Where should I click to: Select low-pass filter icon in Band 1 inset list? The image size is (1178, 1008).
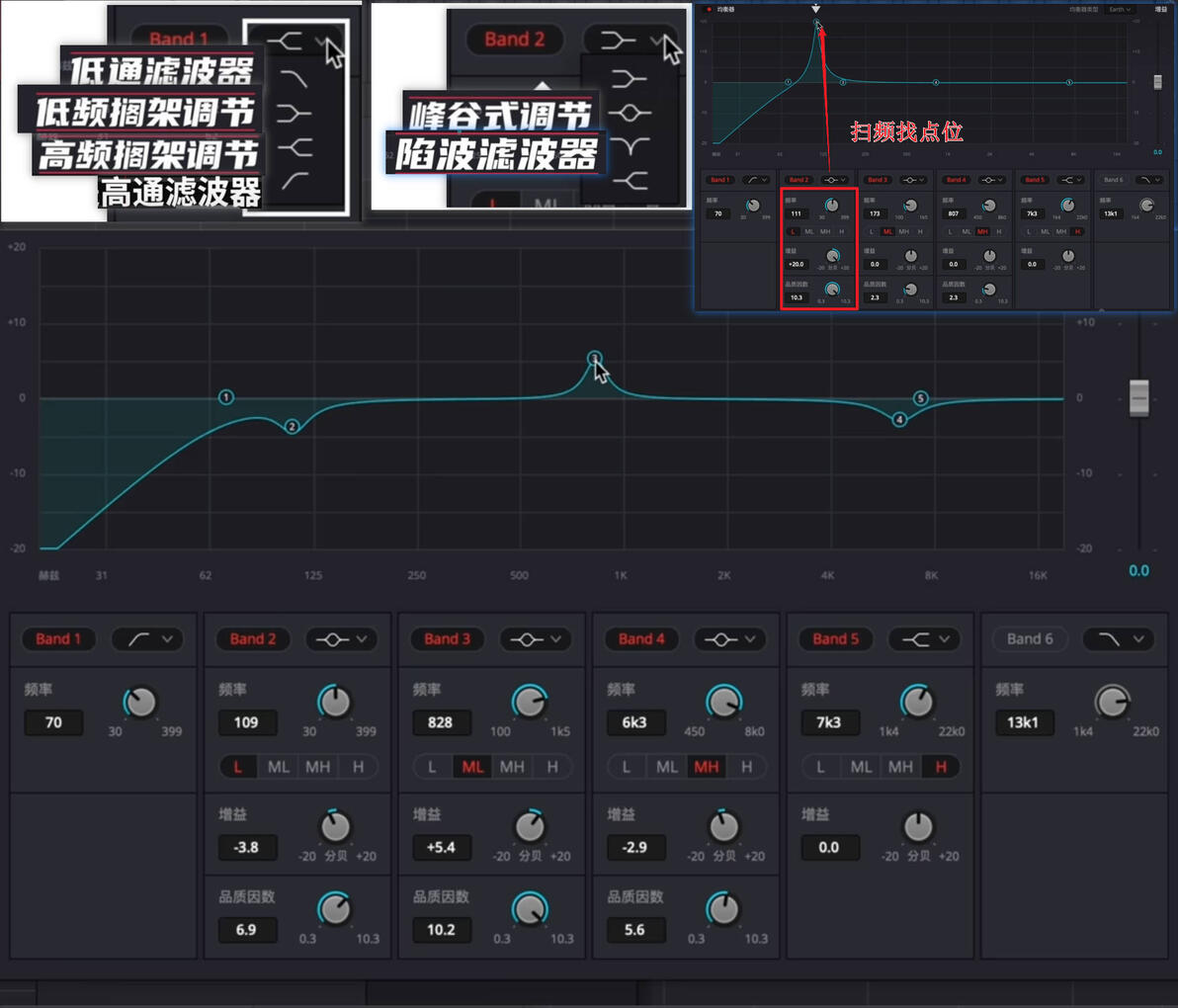pos(293,79)
